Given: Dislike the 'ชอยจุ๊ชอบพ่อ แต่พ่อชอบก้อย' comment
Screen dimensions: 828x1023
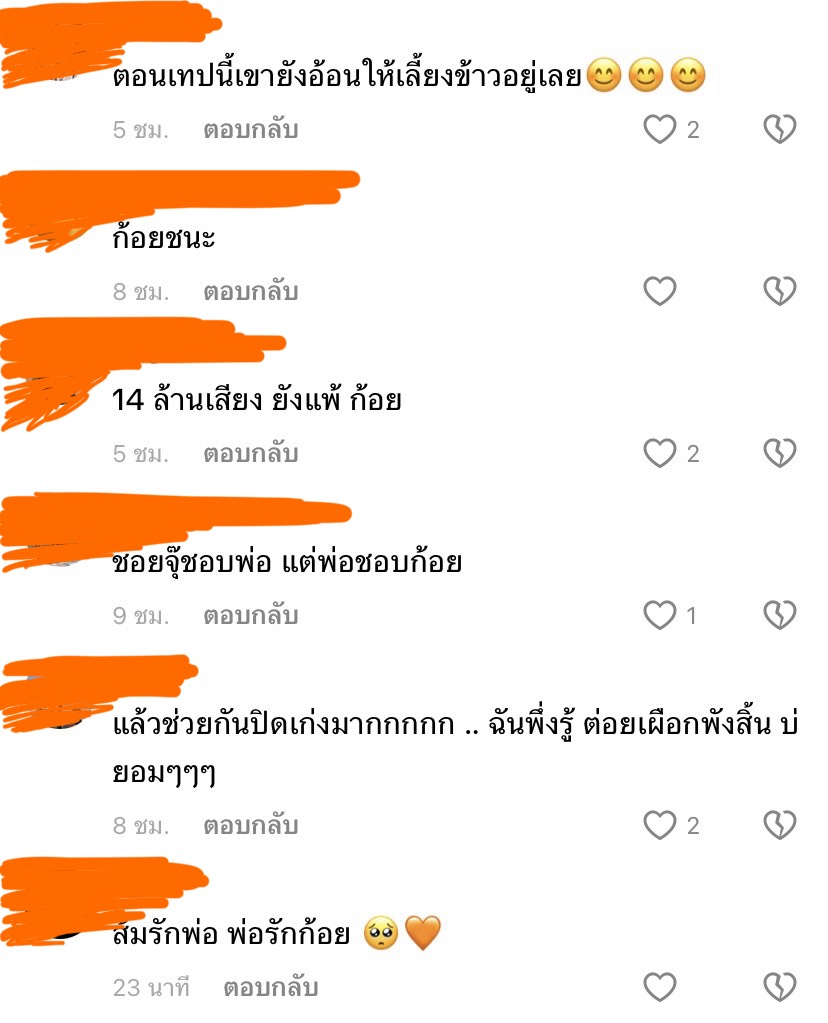Looking at the screenshot, I should [780, 615].
